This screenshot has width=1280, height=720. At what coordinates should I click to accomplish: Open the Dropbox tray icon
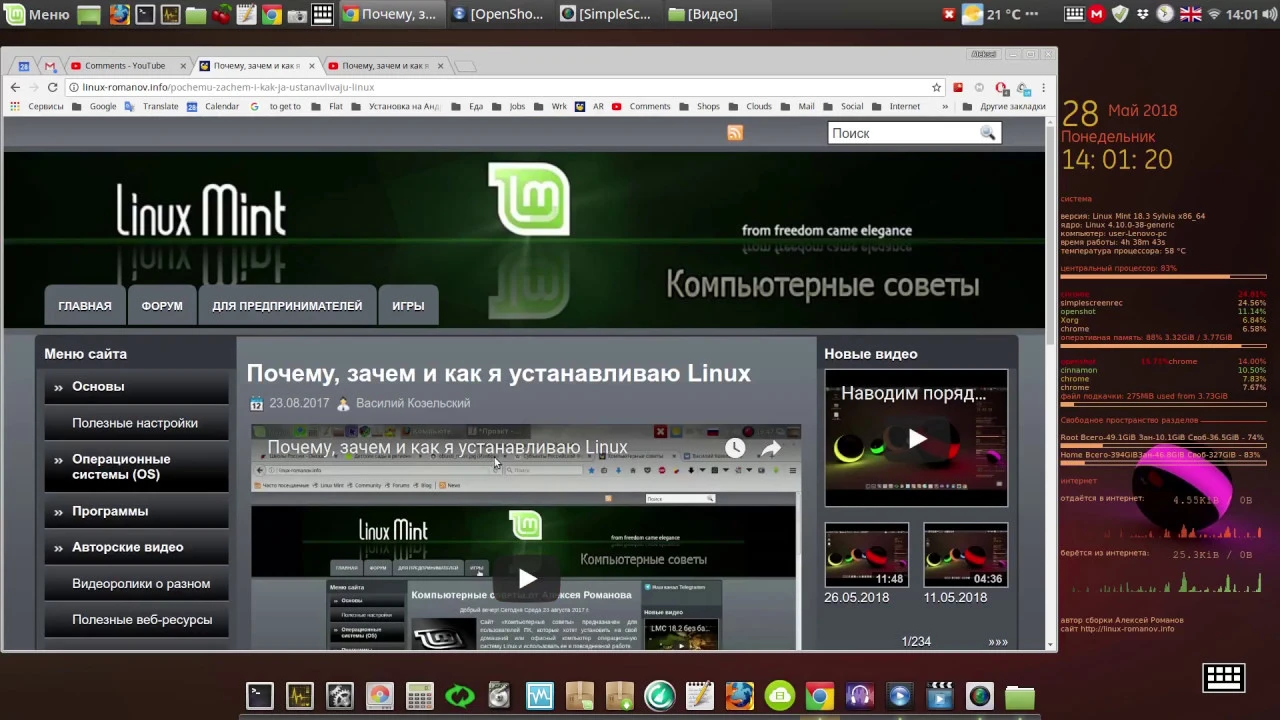pyautogui.click(x=1143, y=14)
